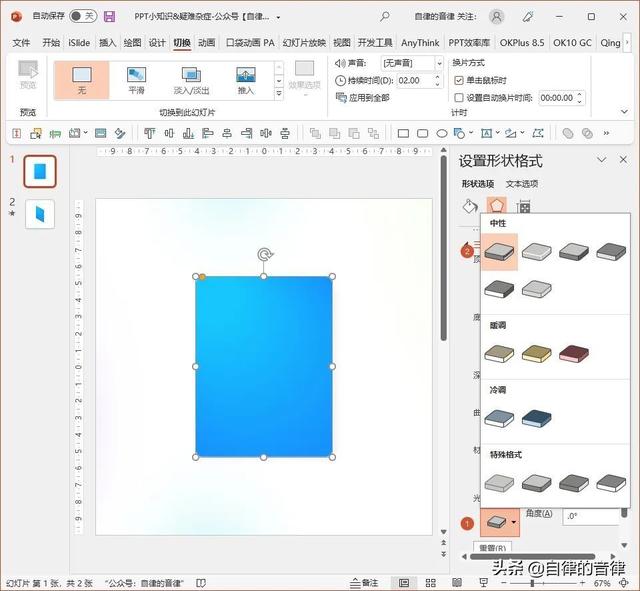Select the dark red warm material preset

573,353
